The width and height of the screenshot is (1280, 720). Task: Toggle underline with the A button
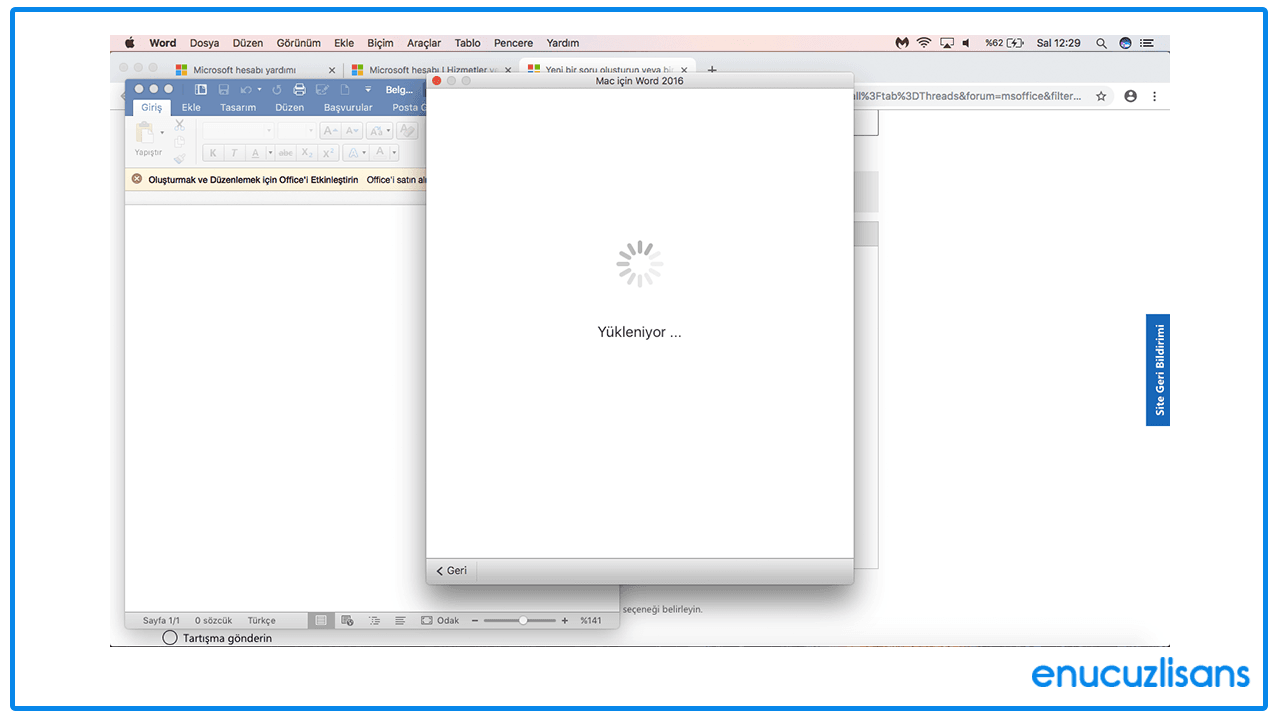tap(256, 153)
